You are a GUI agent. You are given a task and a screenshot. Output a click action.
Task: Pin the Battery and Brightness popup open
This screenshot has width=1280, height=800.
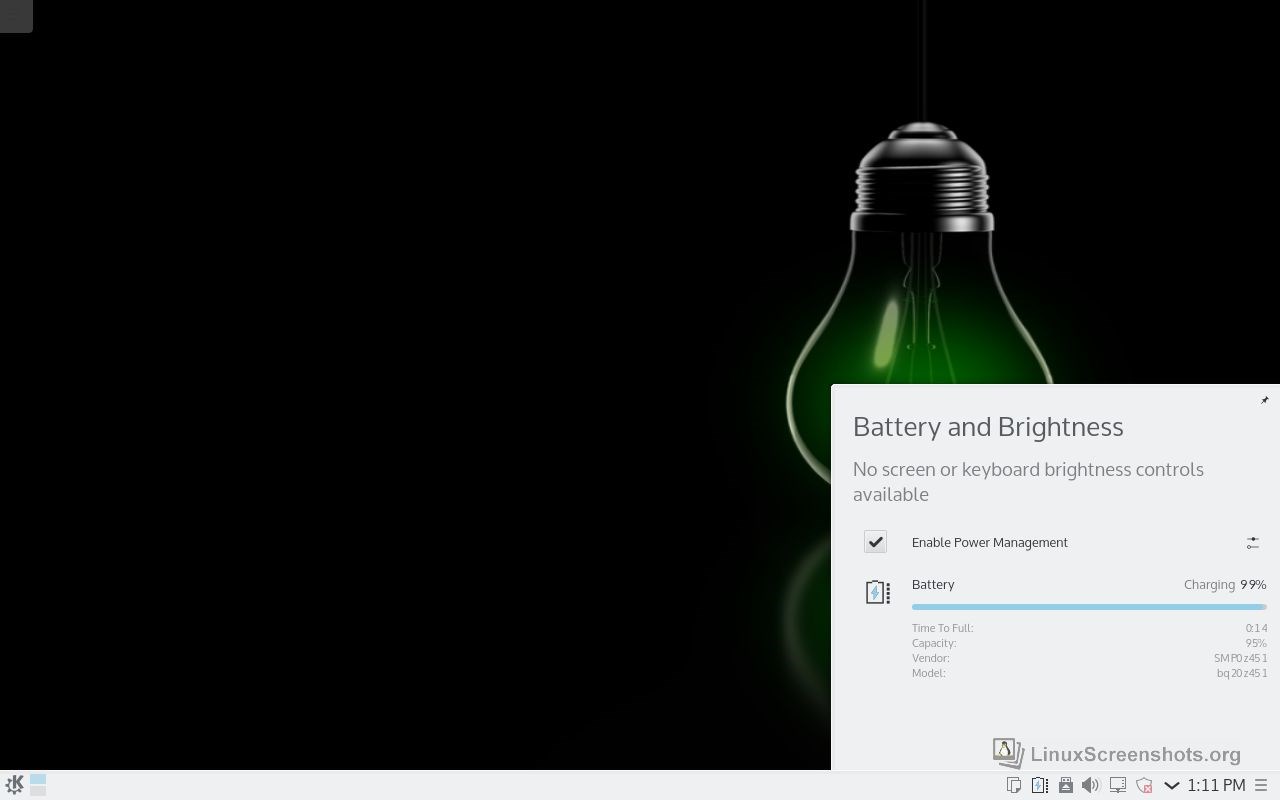[1264, 400]
